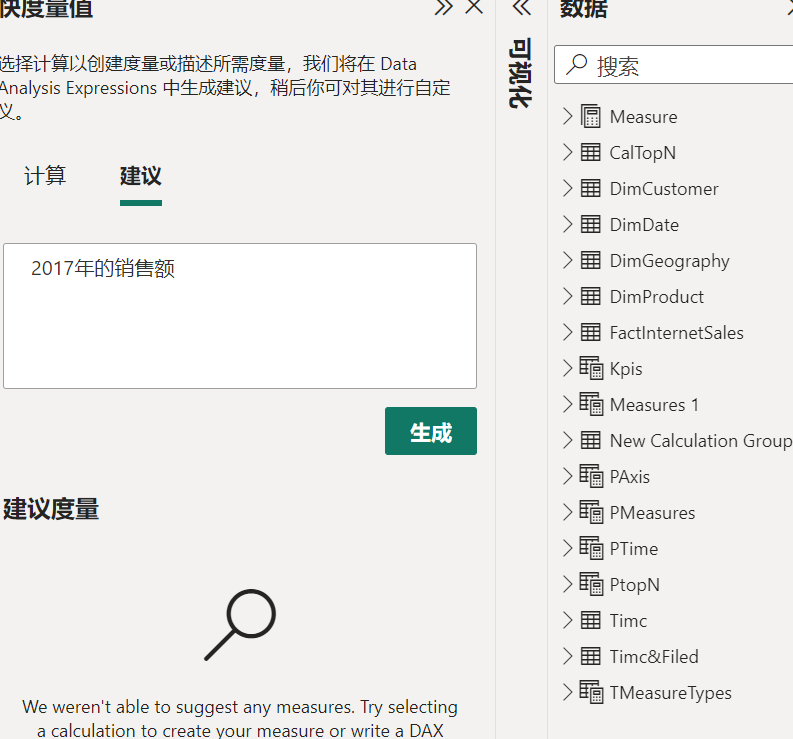Click the TMeasureTypes calculated table icon
This screenshot has width=793, height=739.
[591, 692]
